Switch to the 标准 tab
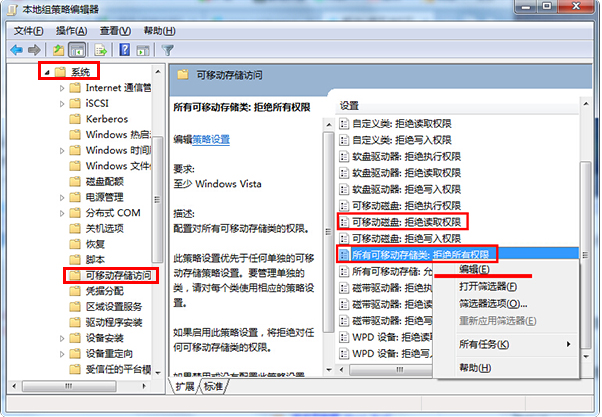Viewport: 602px width, 417px height. (213, 386)
